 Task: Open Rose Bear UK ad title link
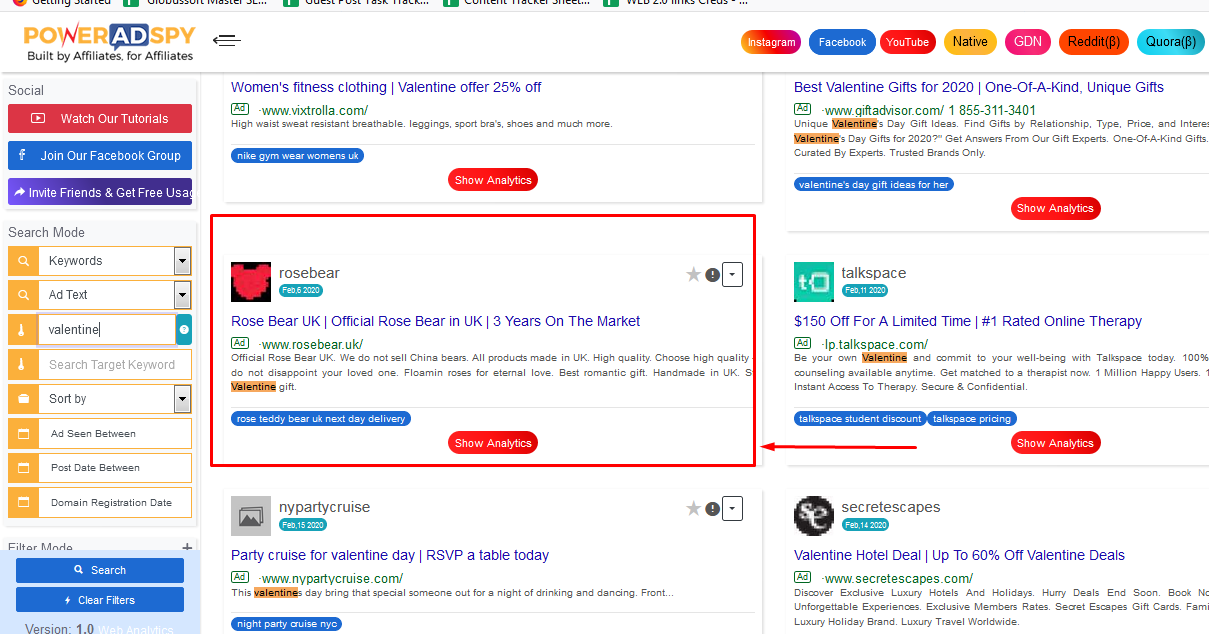coord(436,321)
